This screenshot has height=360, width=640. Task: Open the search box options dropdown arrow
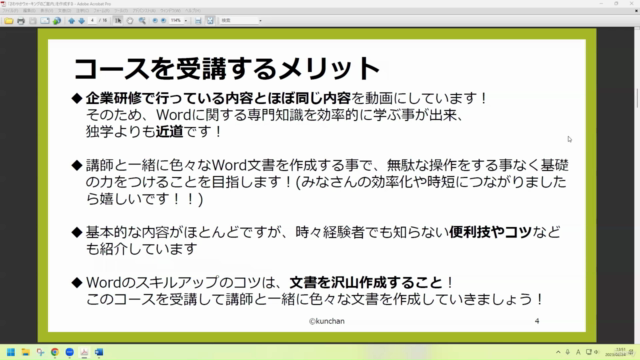(x=260, y=20)
